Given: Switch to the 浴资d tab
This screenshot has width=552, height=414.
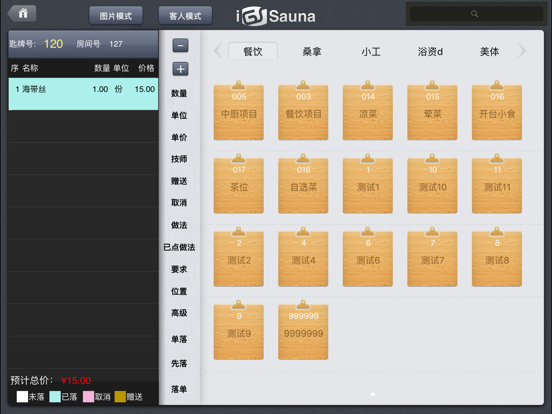Looking at the screenshot, I should (x=430, y=51).
